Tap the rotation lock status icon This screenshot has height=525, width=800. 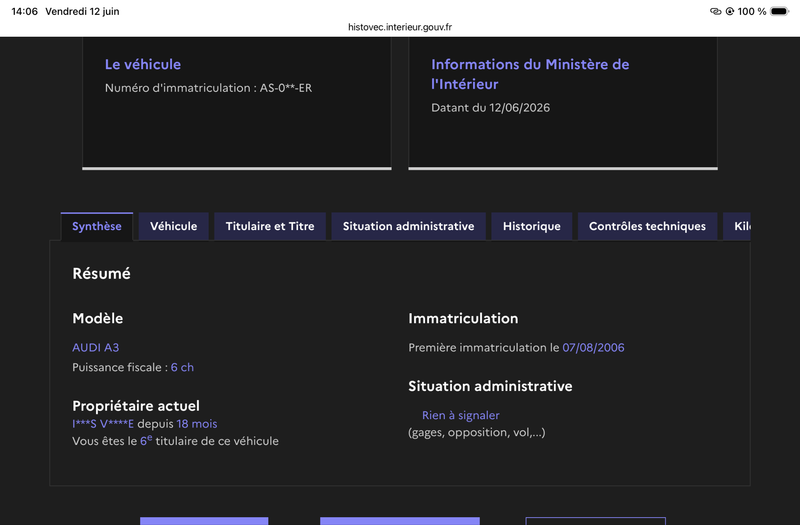(730, 11)
